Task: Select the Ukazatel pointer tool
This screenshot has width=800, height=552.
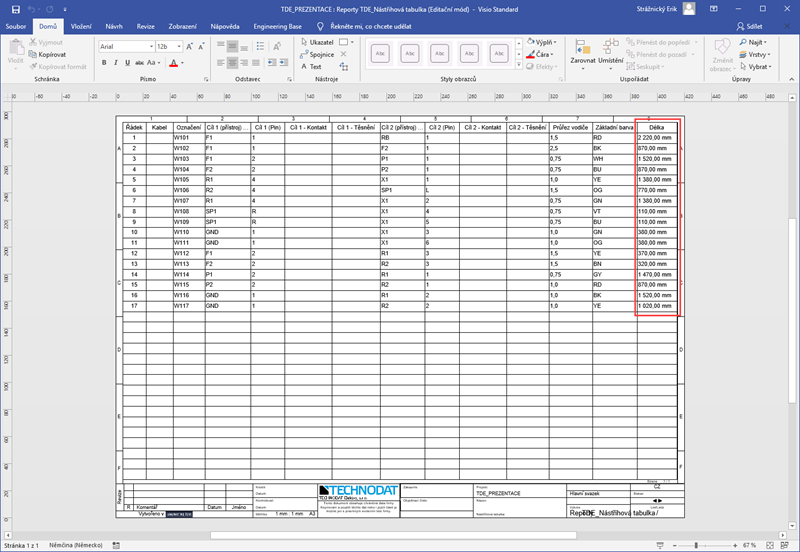Action: (316, 43)
